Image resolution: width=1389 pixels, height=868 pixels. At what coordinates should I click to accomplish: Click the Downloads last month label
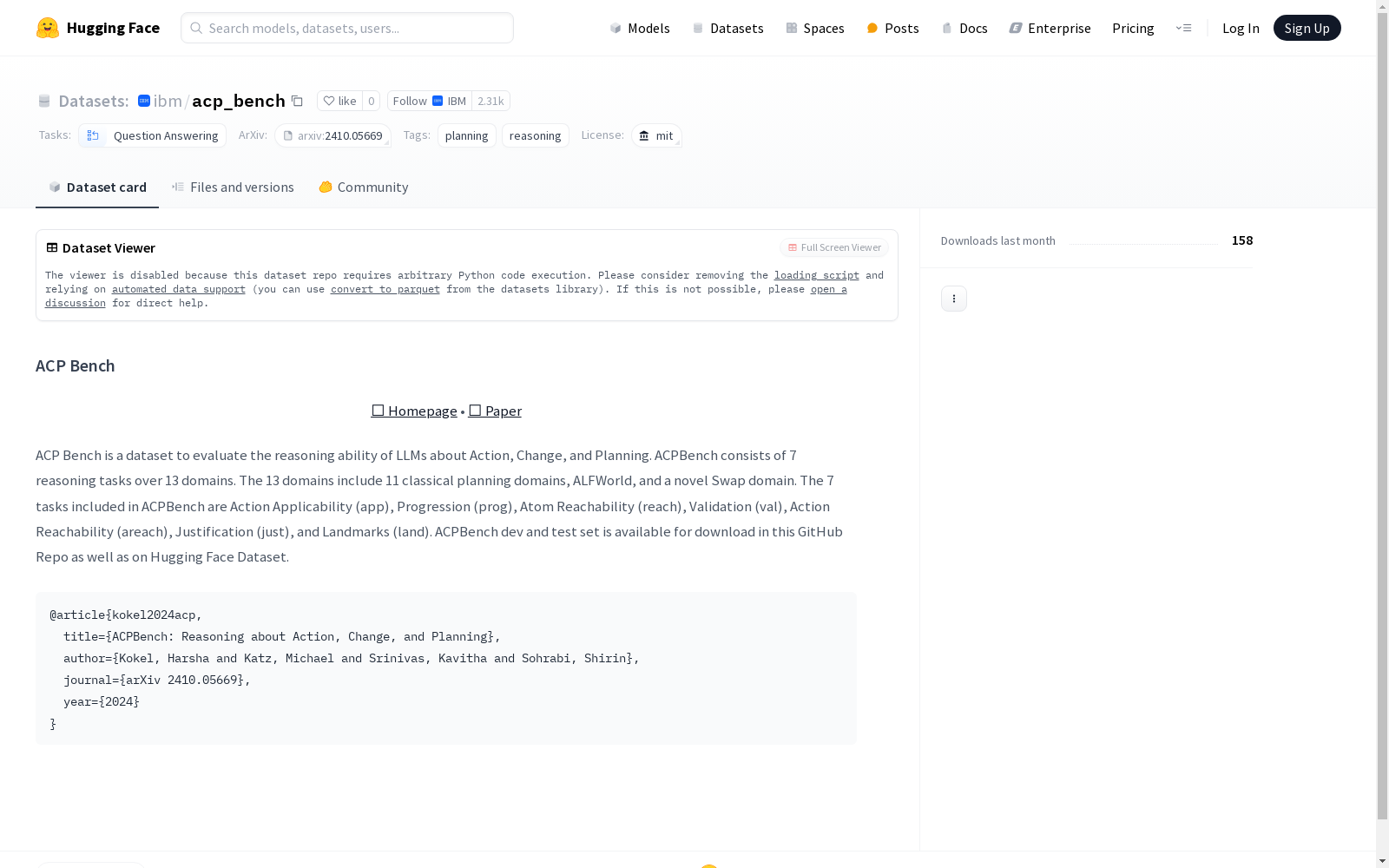tap(998, 240)
